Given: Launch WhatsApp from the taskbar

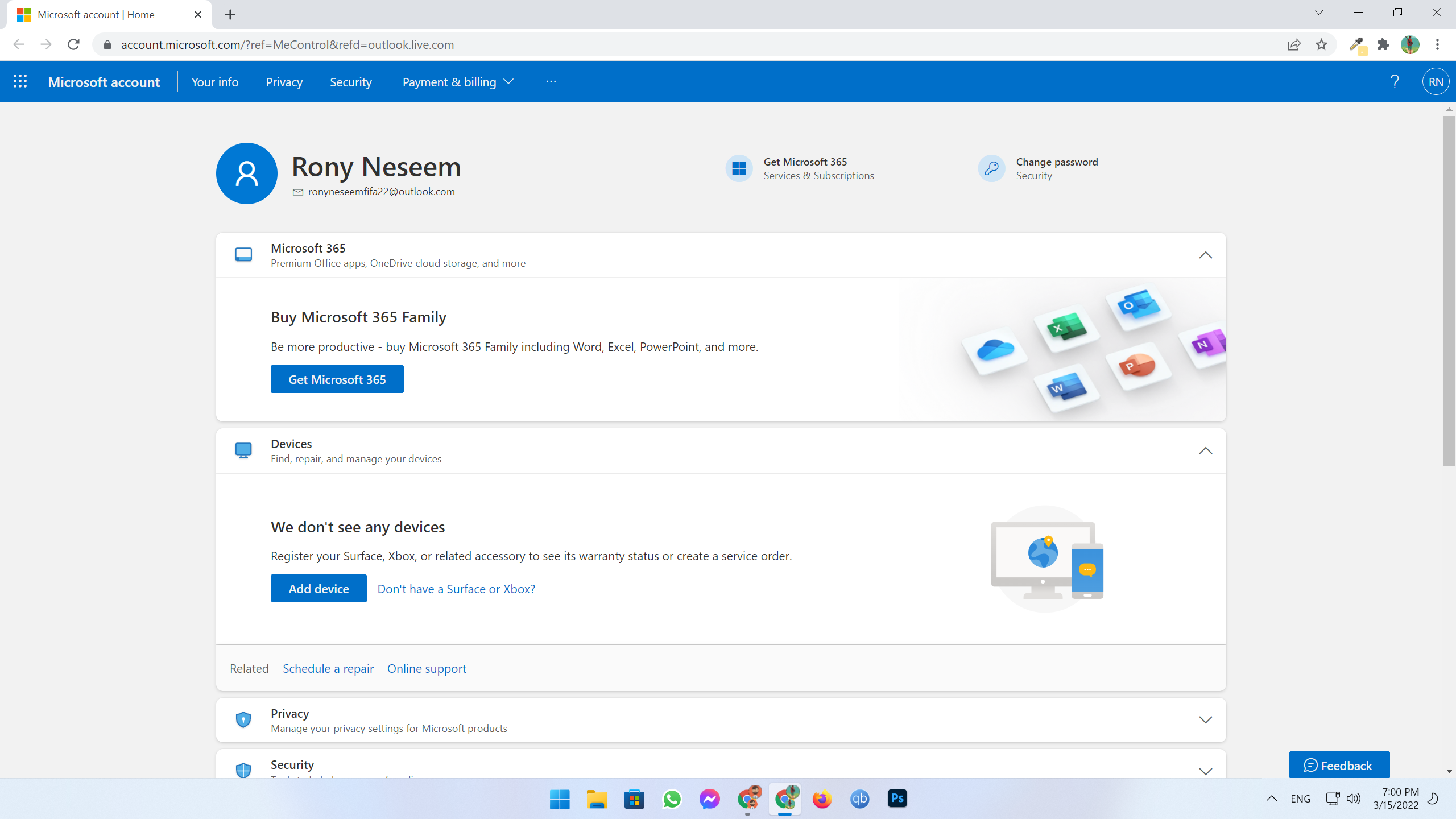Looking at the screenshot, I should pyautogui.click(x=672, y=799).
